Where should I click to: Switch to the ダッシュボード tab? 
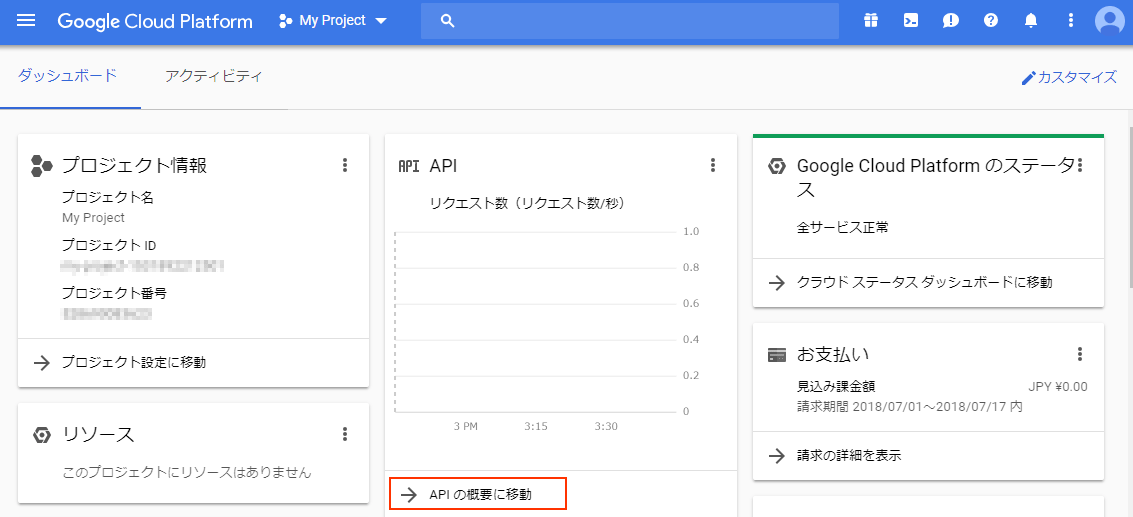click(67, 77)
